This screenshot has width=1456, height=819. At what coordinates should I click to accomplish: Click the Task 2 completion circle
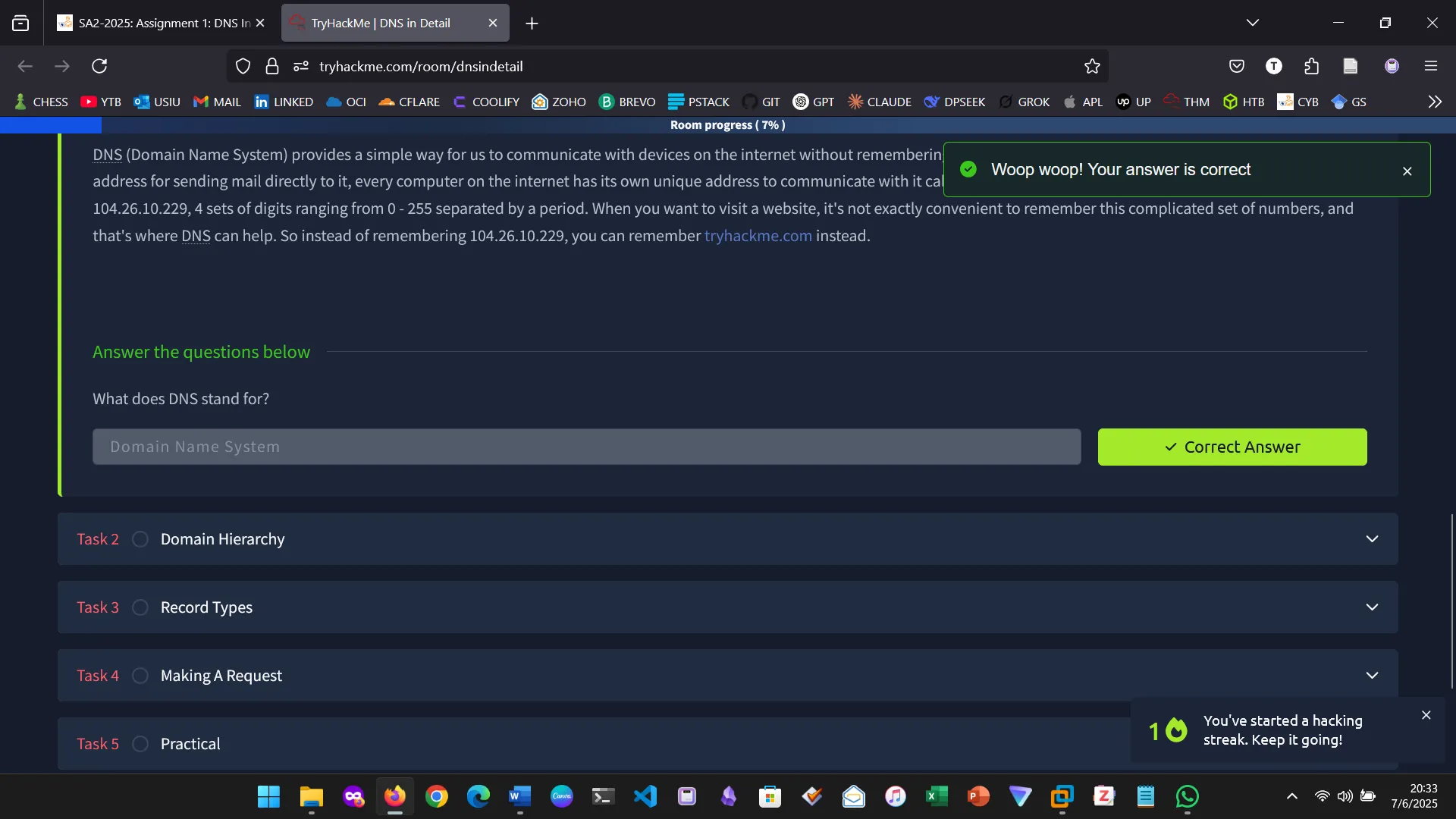click(140, 539)
